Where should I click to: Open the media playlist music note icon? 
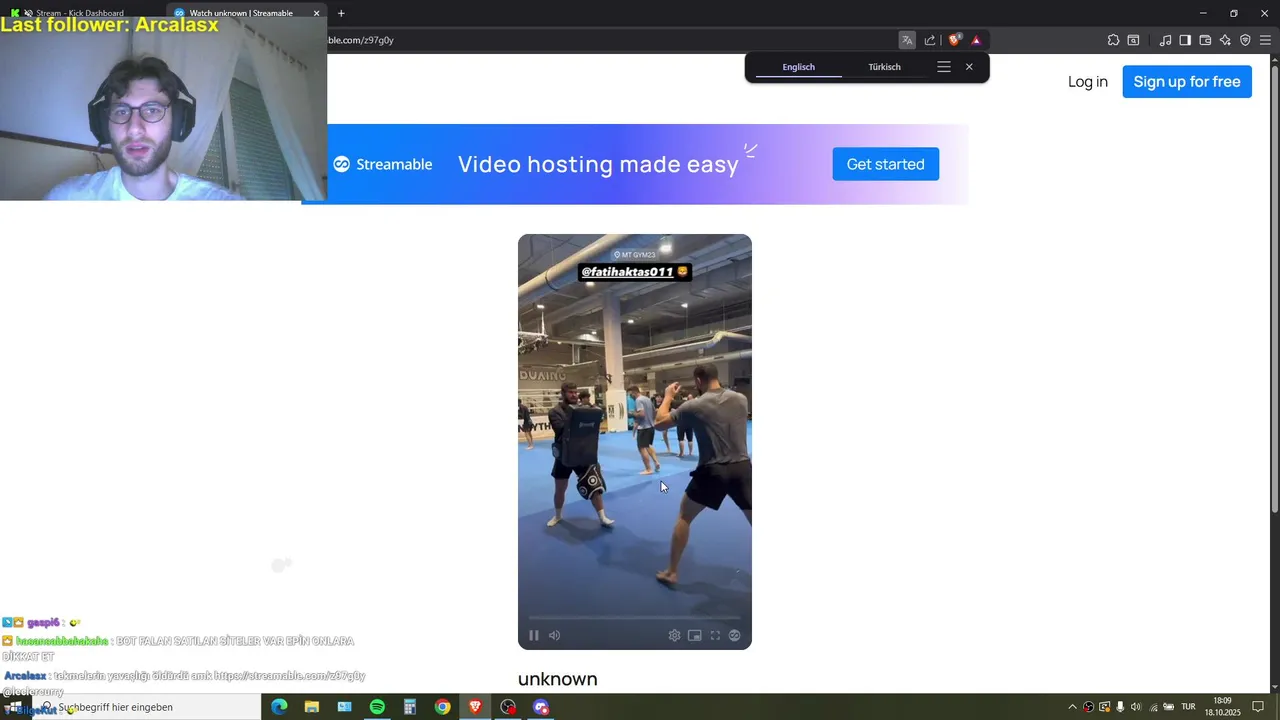coord(1165,40)
